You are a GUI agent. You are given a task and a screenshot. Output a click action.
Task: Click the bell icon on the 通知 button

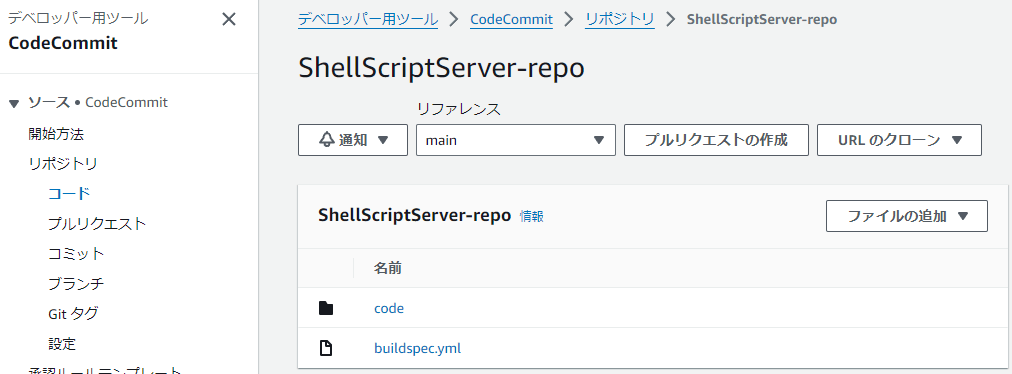click(x=327, y=140)
